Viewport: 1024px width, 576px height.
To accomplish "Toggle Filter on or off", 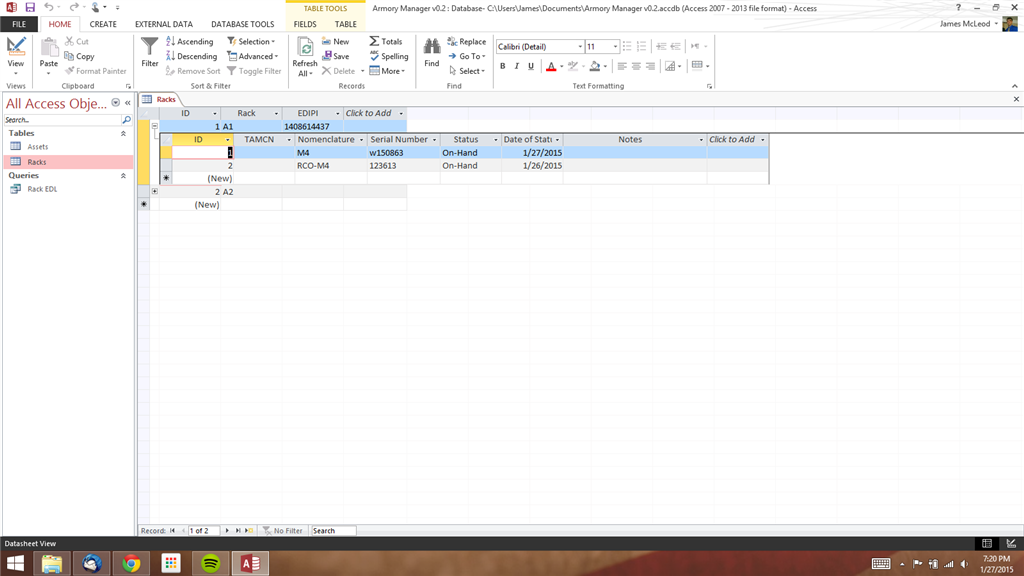I will (x=254, y=71).
